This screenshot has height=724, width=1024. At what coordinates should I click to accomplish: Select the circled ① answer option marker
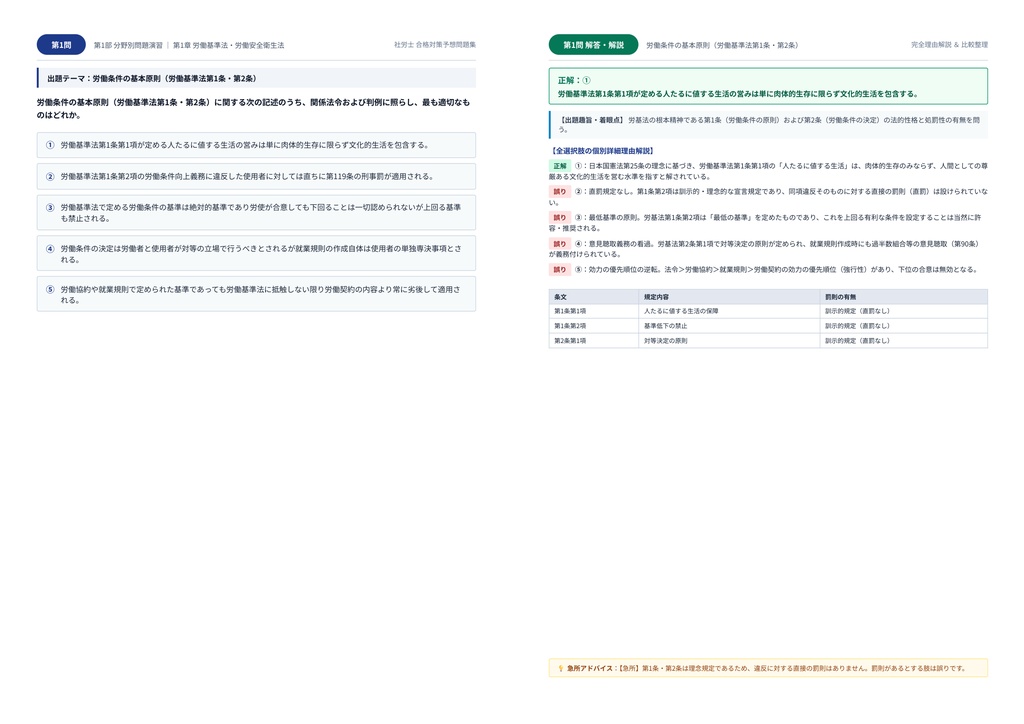tap(50, 145)
